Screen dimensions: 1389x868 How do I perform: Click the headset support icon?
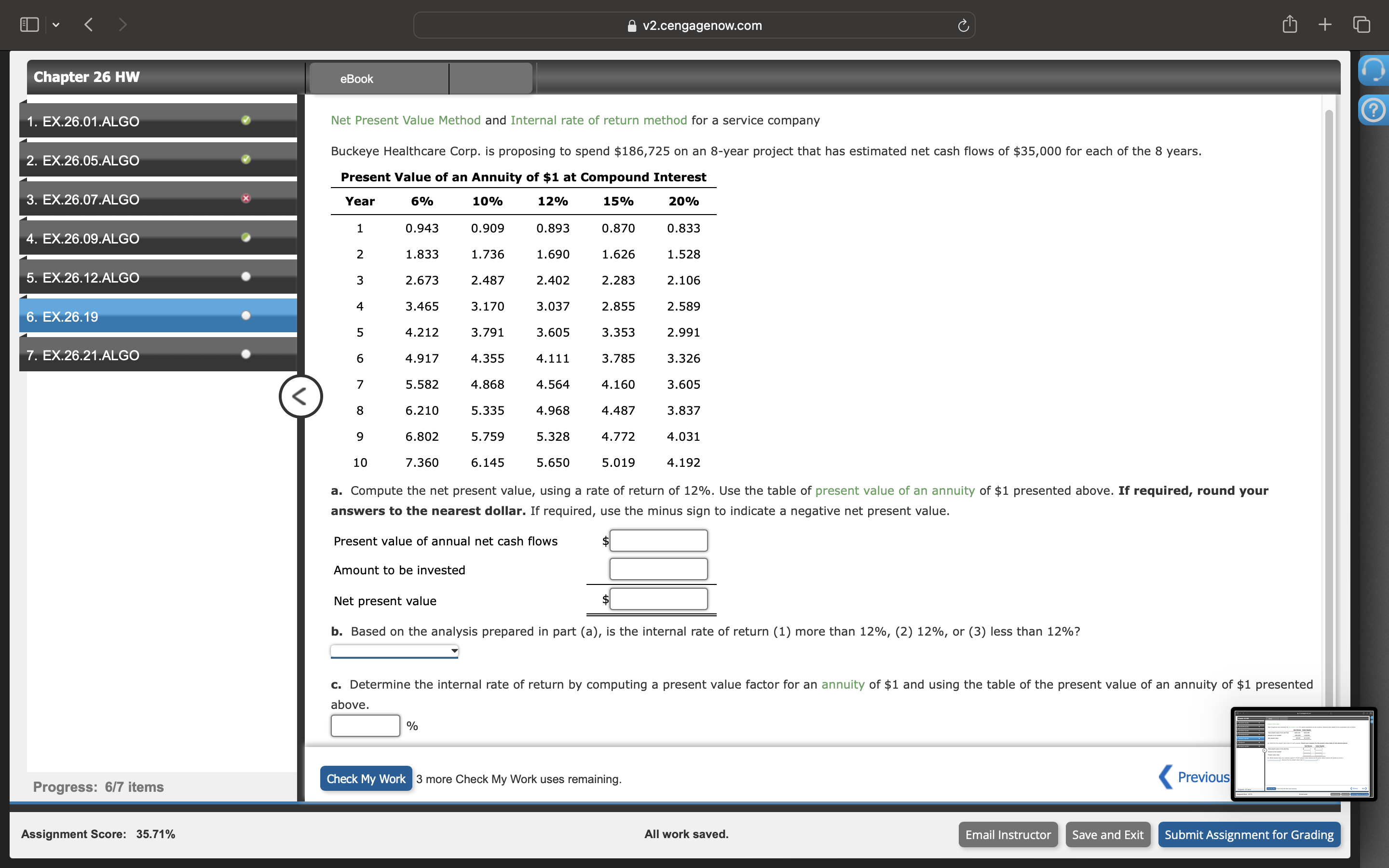(x=1374, y=69)
